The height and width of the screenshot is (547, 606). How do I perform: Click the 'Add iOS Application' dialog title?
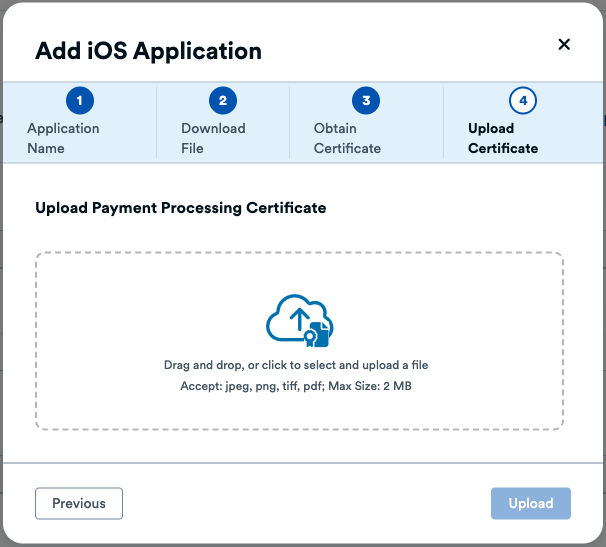point(148,50)
